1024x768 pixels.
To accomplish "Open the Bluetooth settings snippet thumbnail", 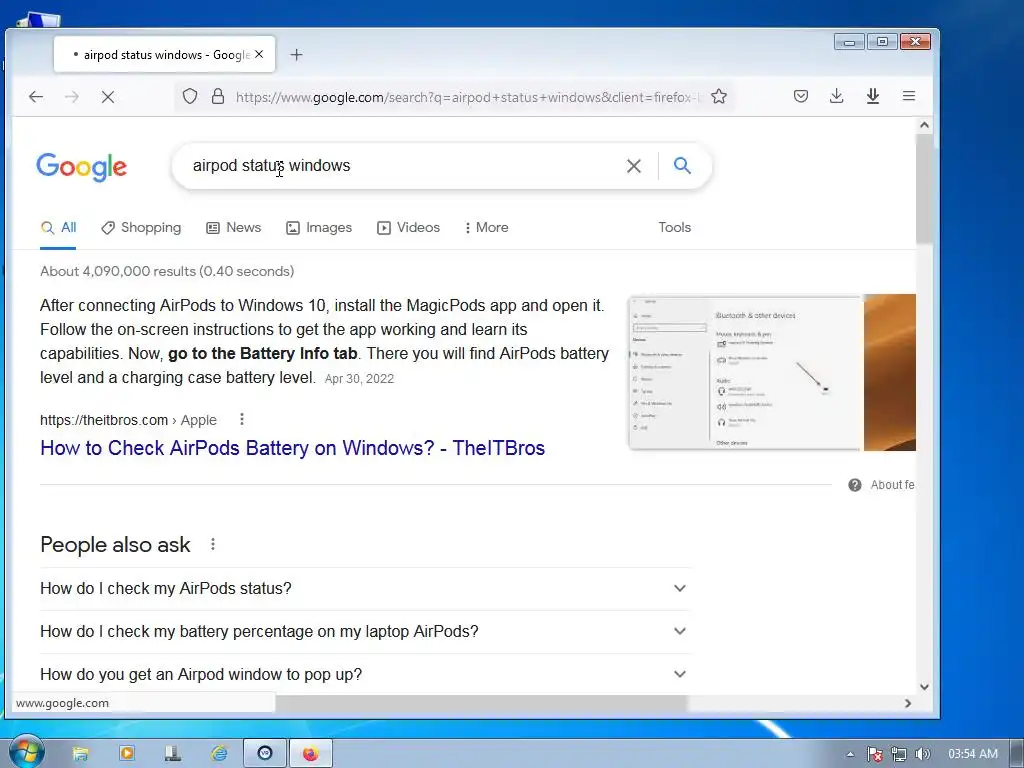I will tap(744, 372).
